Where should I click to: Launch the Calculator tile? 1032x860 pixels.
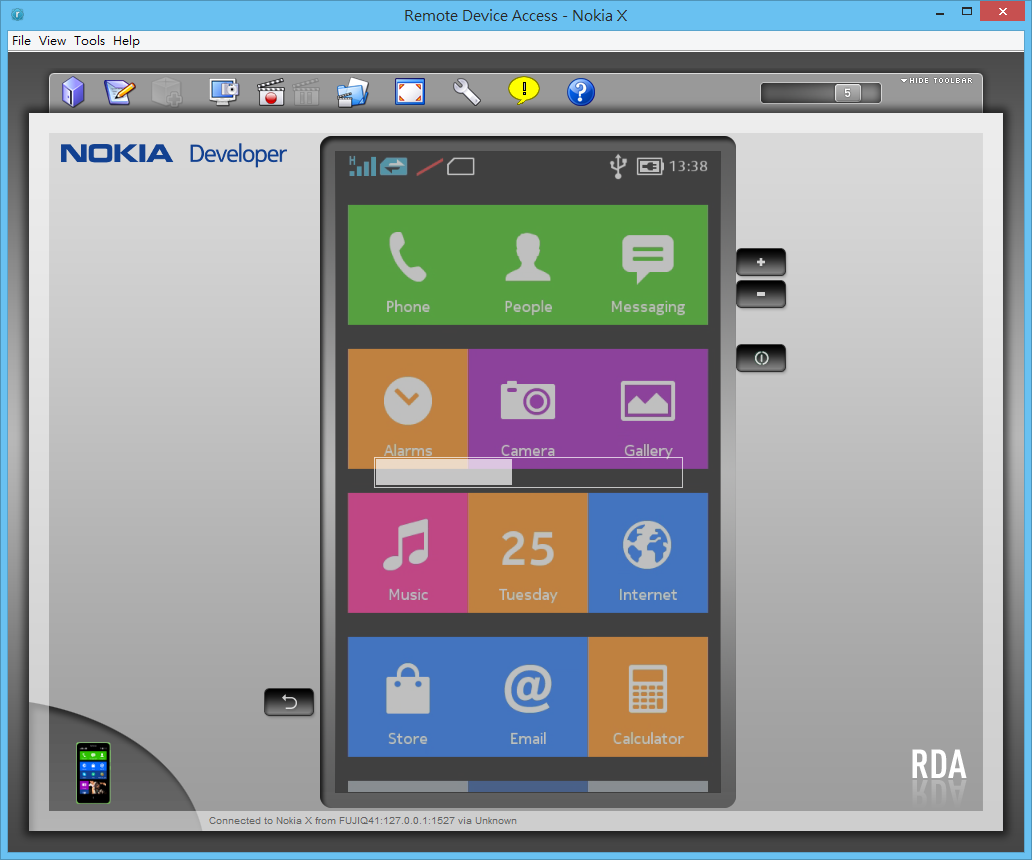click(x=648, y=697)
